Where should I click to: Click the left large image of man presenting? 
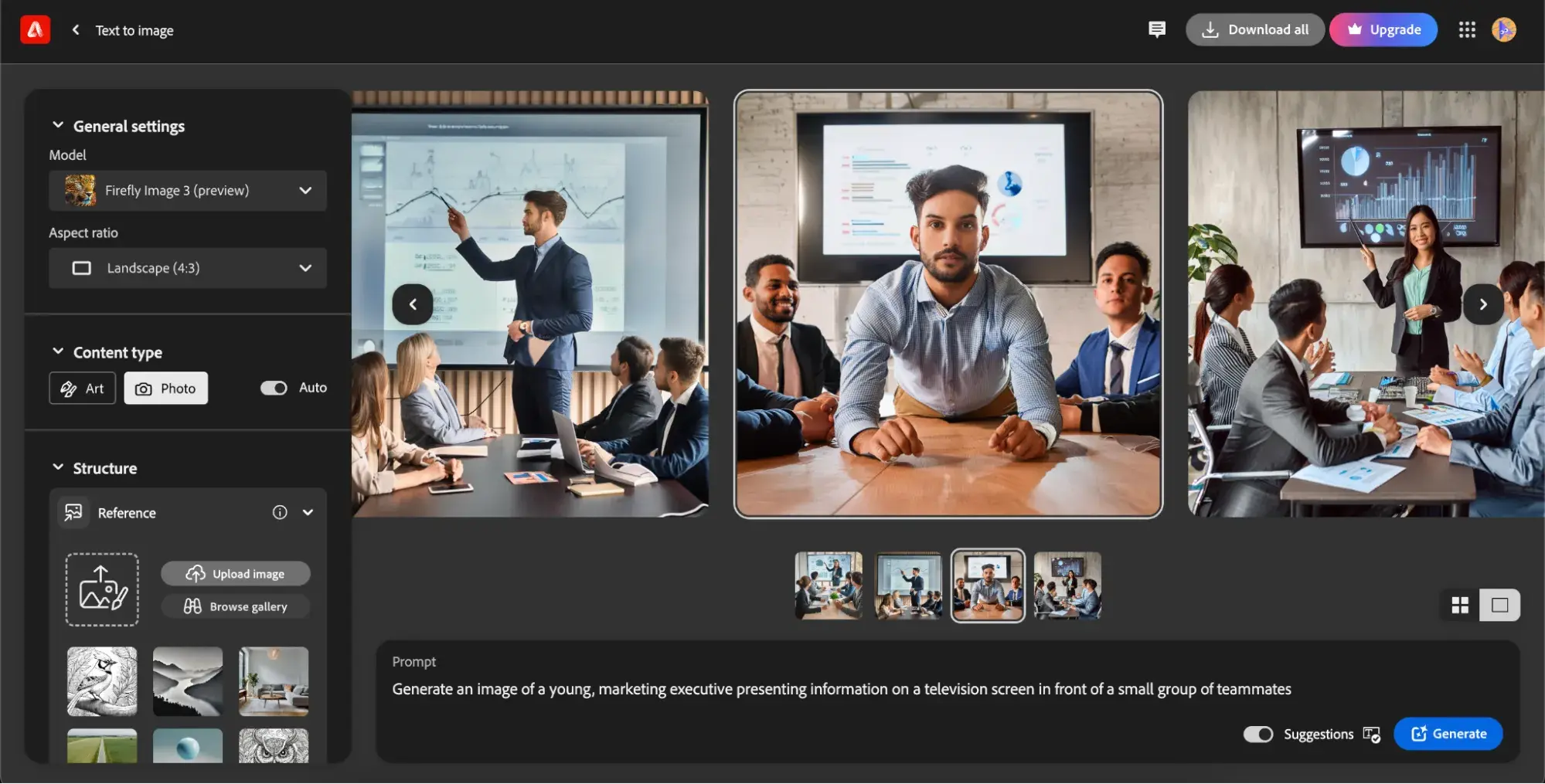click(x=530, y=304)
